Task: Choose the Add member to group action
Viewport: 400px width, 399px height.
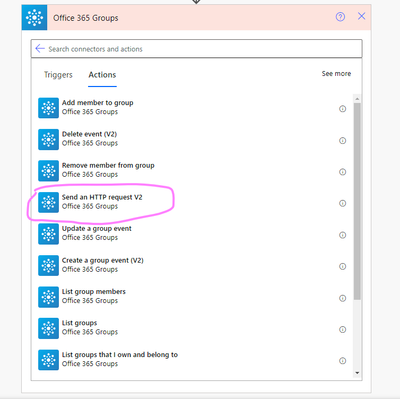Action: pyautogui.click(x=192, y=108)
